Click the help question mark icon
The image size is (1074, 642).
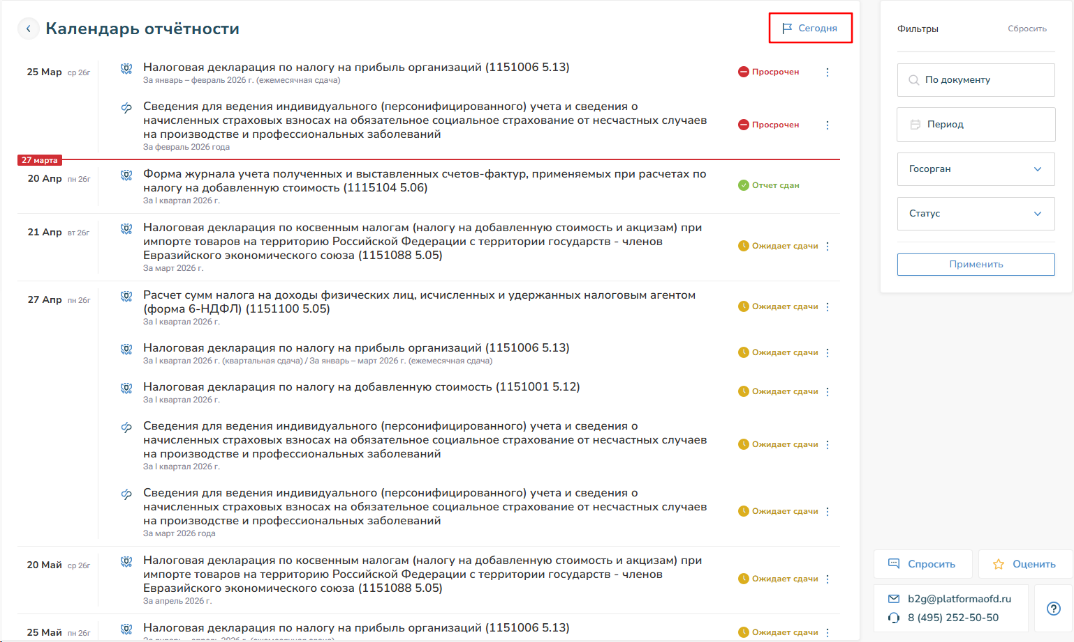[1053, 608]
